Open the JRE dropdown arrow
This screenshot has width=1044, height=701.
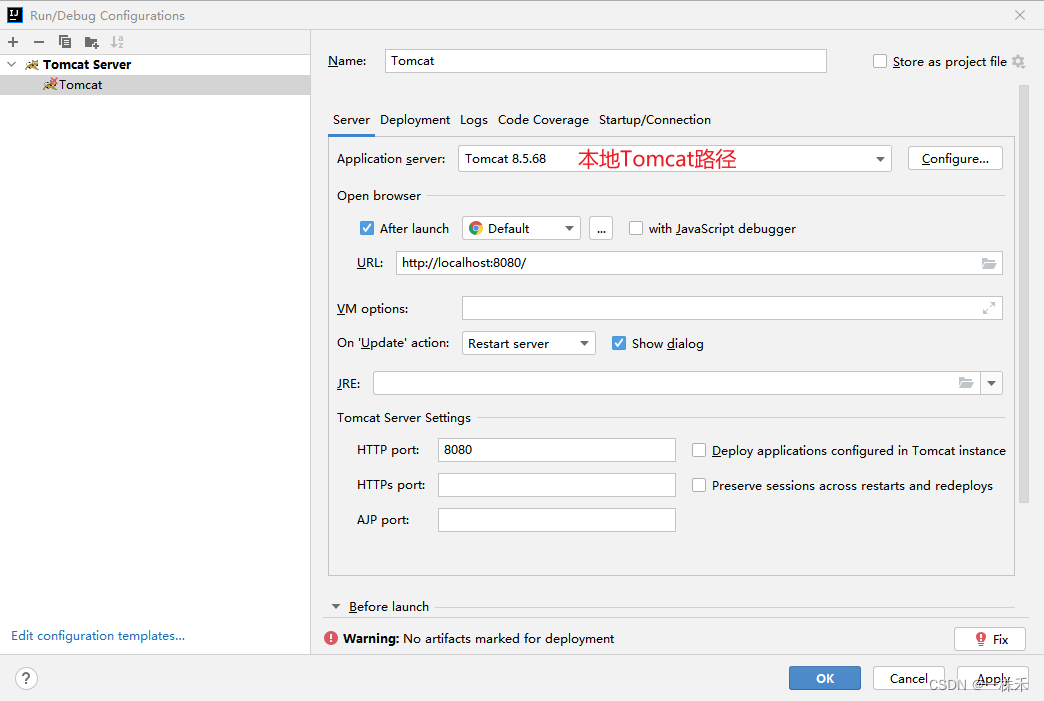(x=991, y=383)
